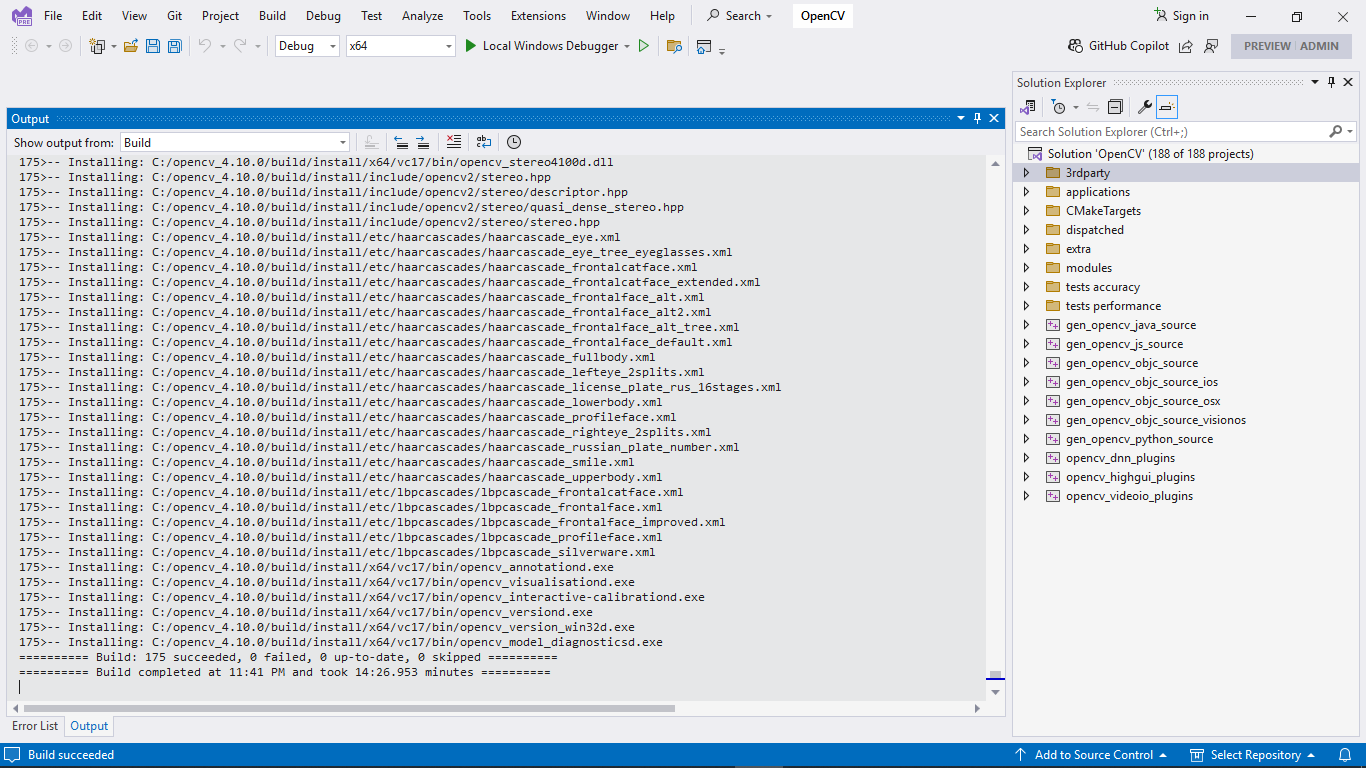Click the Redo arrow icon
The image size is (1366, 768).
pyautogui.click(x=240, y=46)
